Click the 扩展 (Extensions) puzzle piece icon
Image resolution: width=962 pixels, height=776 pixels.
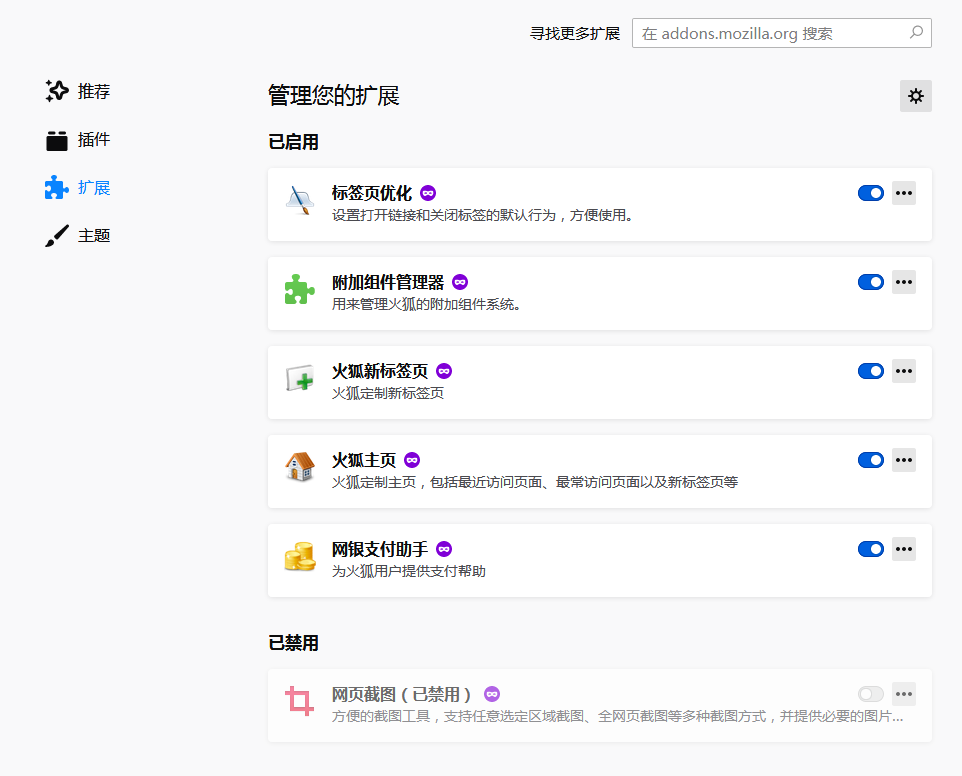[55, 187]
